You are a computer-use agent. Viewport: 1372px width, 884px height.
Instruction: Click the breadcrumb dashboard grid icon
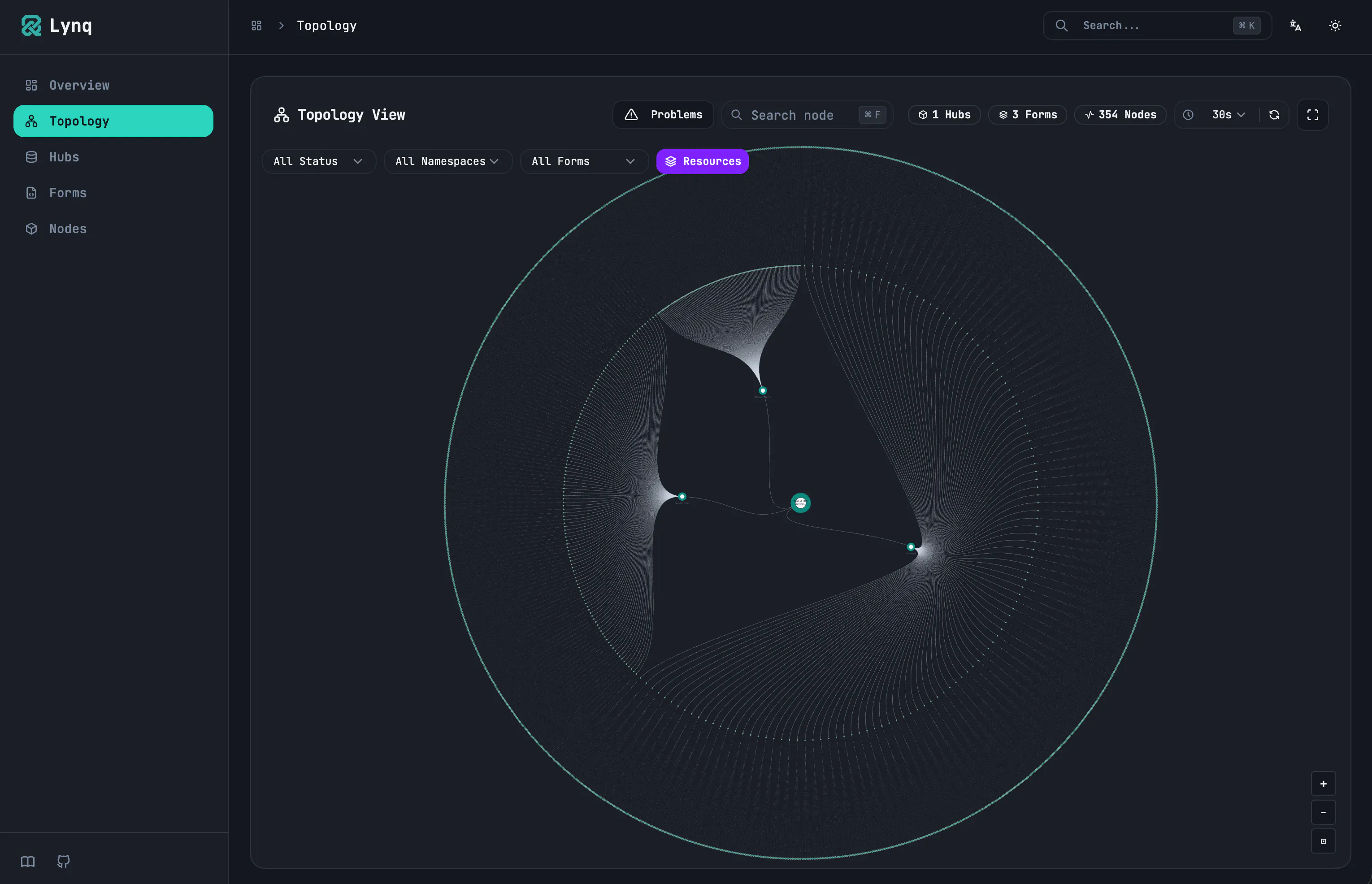tap(256, 25)
